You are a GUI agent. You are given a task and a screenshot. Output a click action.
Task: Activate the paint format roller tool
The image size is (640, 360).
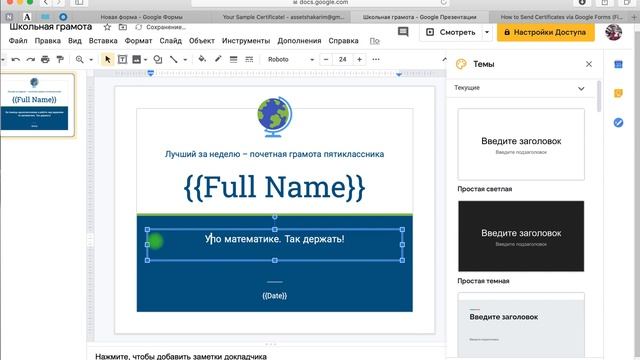(60, 60)
